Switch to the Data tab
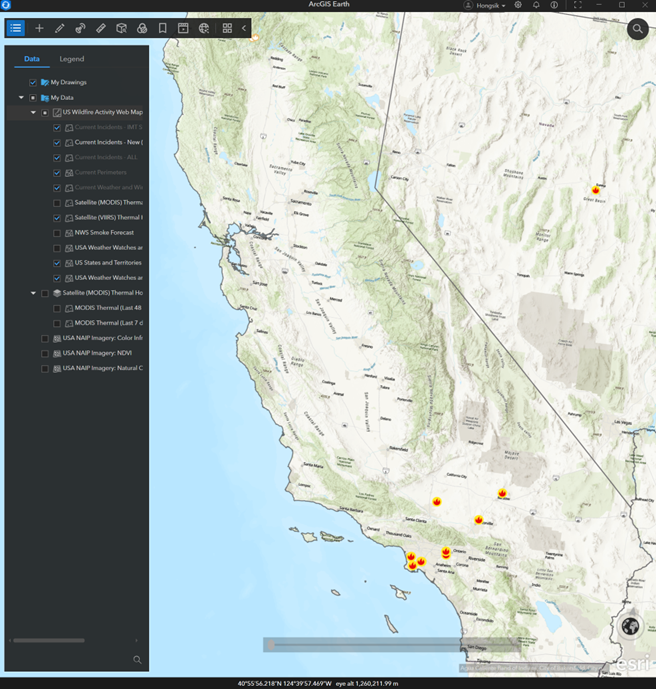Image resolution: width=656 pixels, height=689 pixels. [x=32, y=59]
